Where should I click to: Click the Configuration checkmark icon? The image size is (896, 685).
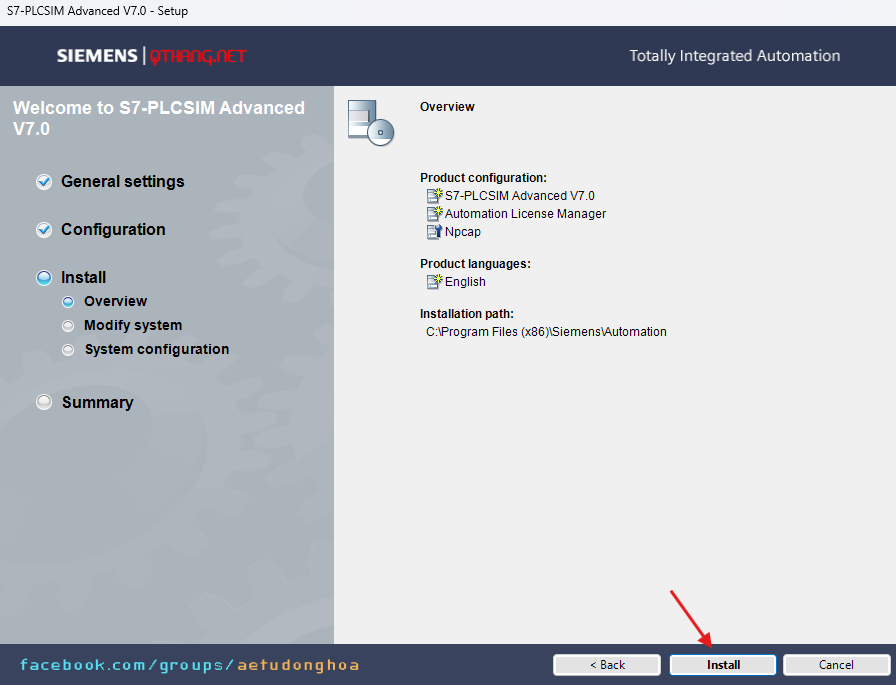[44, 230]
